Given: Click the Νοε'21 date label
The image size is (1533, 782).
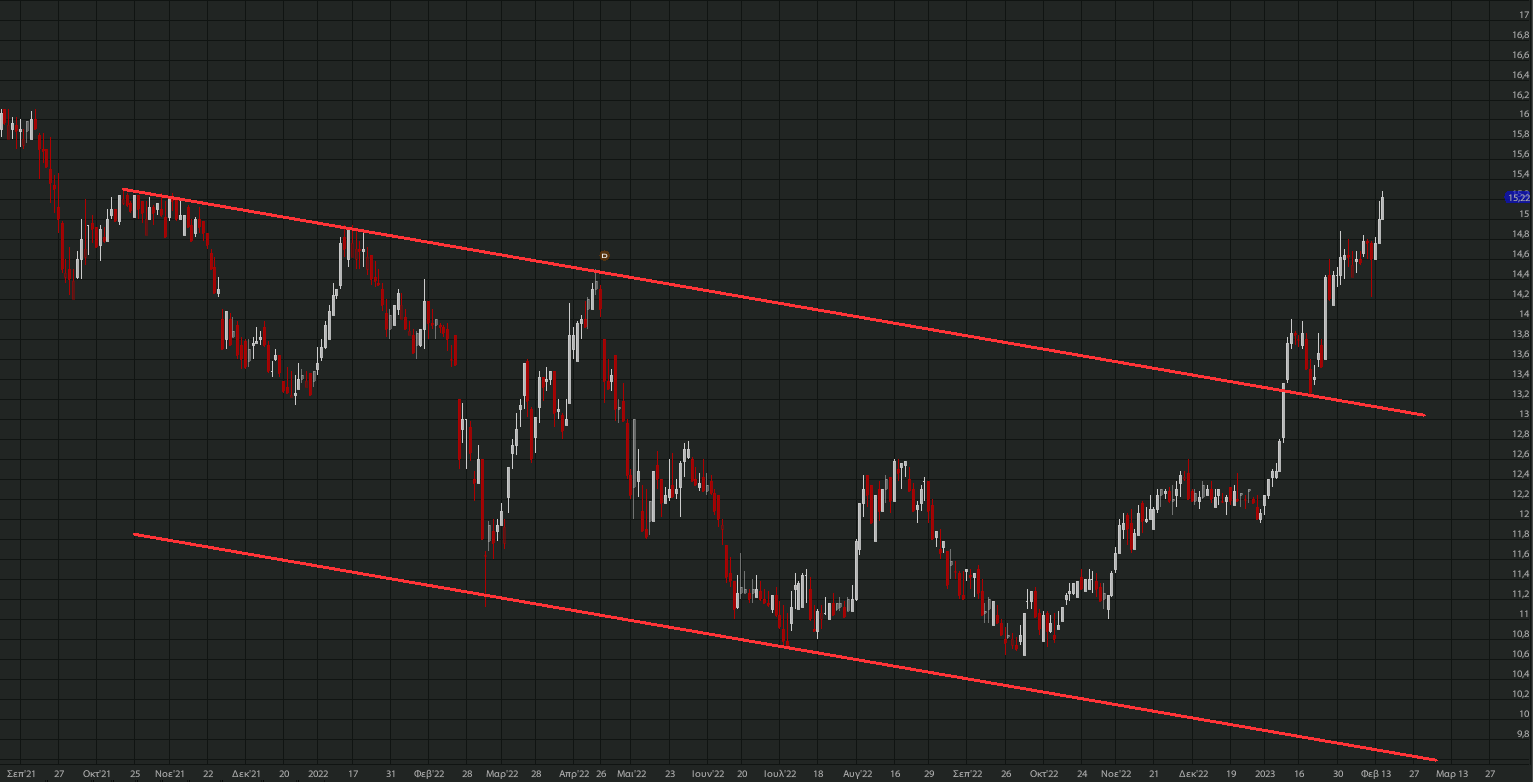Looking at the screenshot, I should 170,774.
